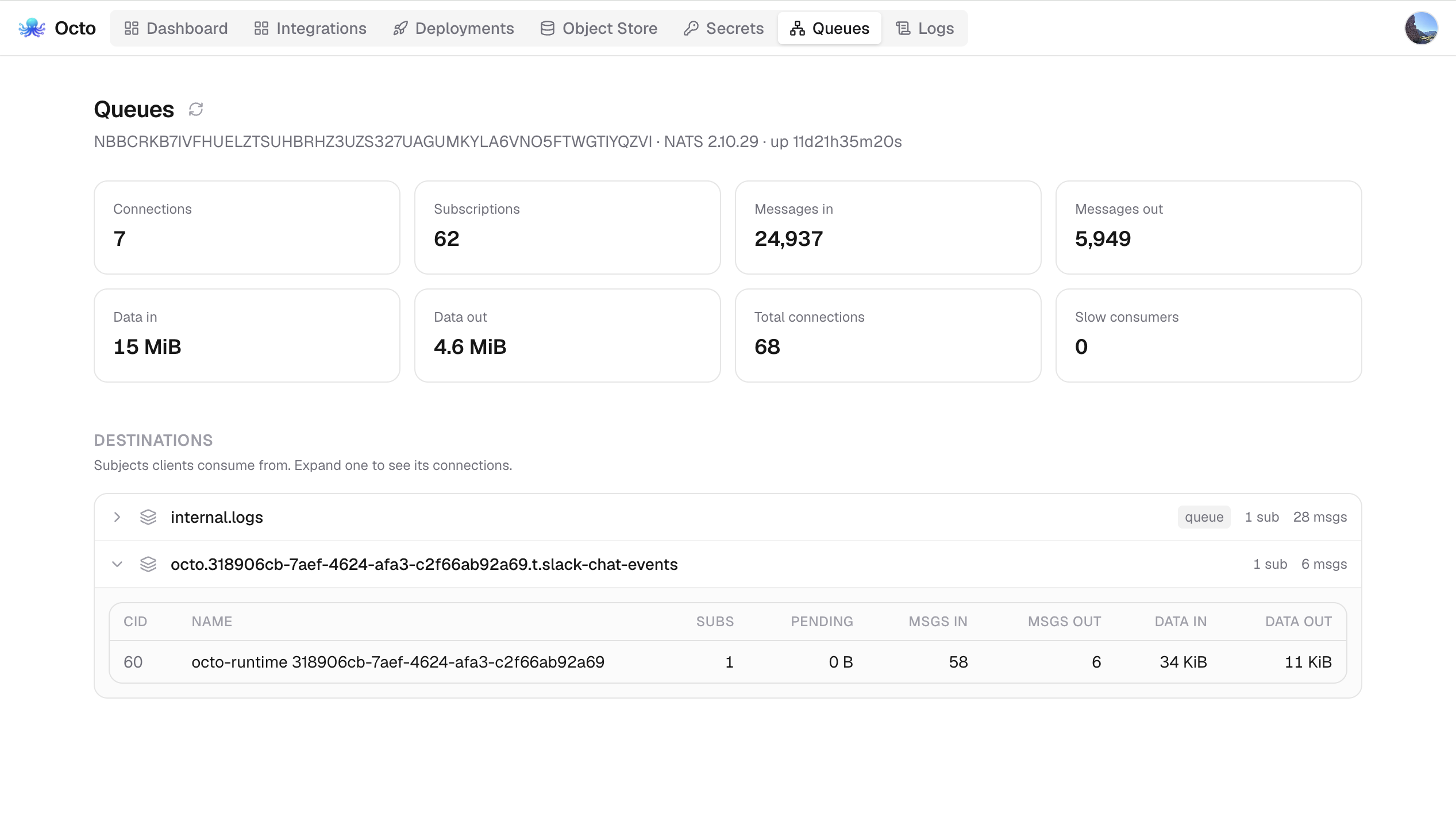Click the Messages out value 5,949
Screen dimensions: 1456x825
pos(1103,238)
